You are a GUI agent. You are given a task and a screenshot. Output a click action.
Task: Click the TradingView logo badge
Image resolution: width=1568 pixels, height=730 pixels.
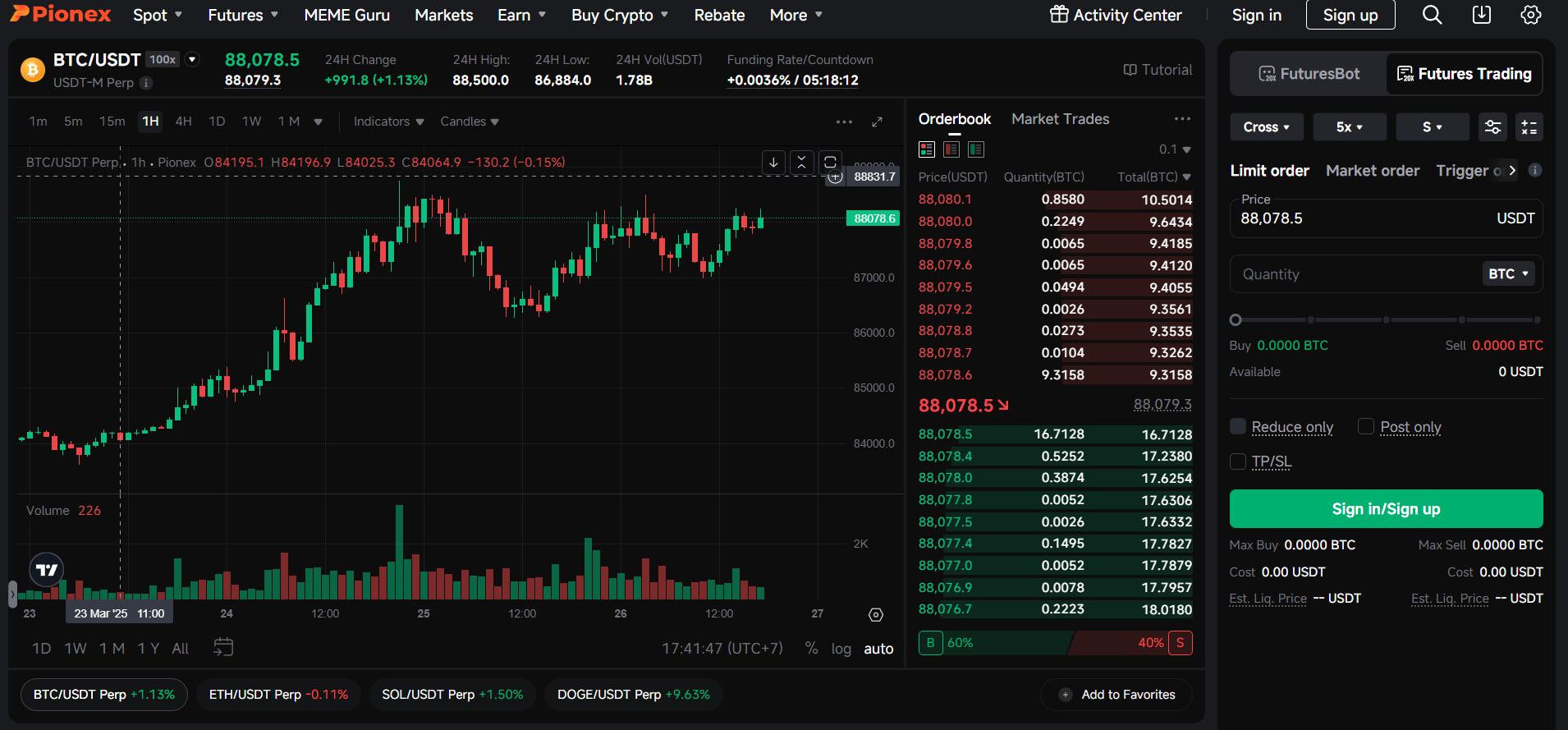click(x=47, y=570)
